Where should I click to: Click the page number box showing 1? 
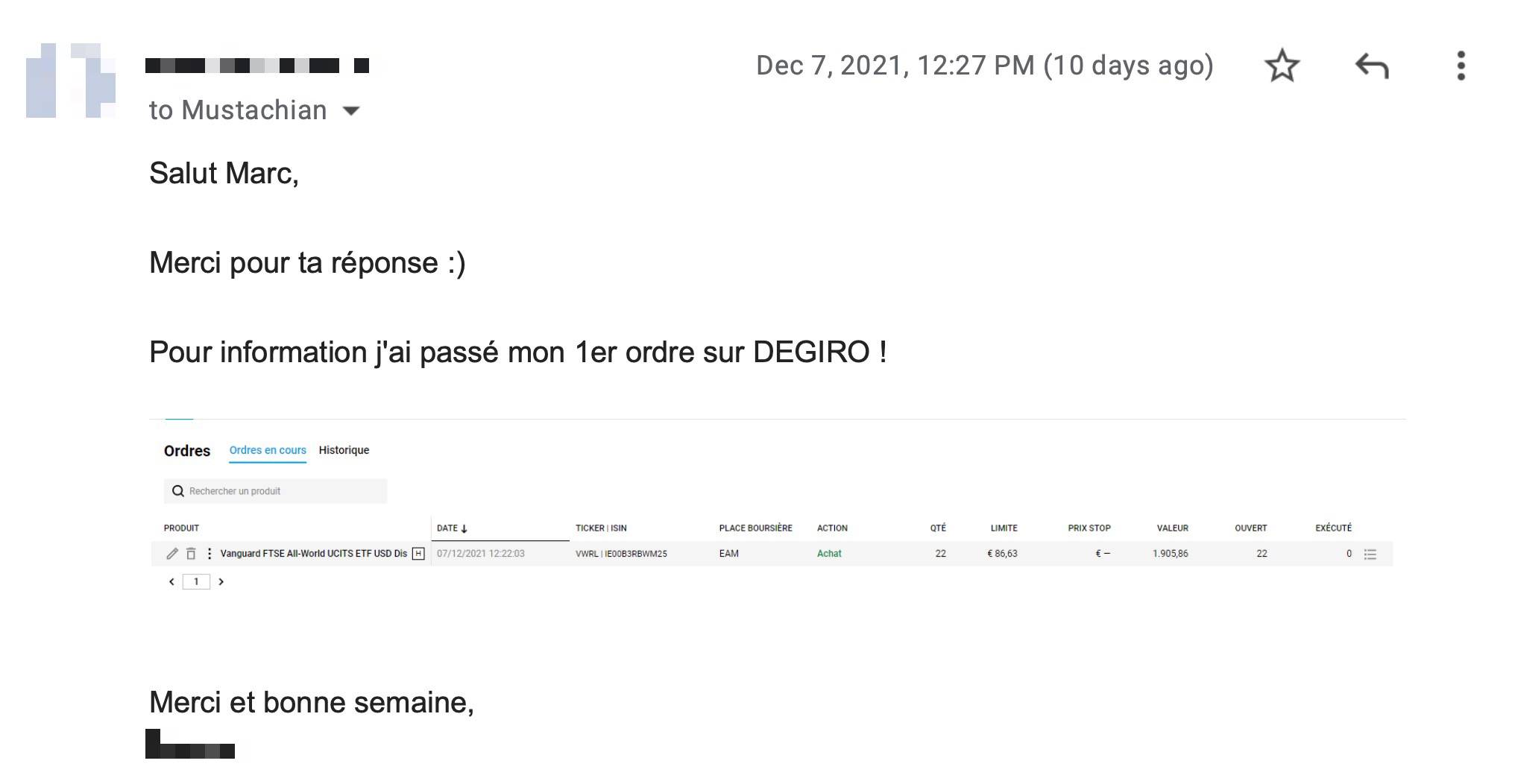point(196,582)
